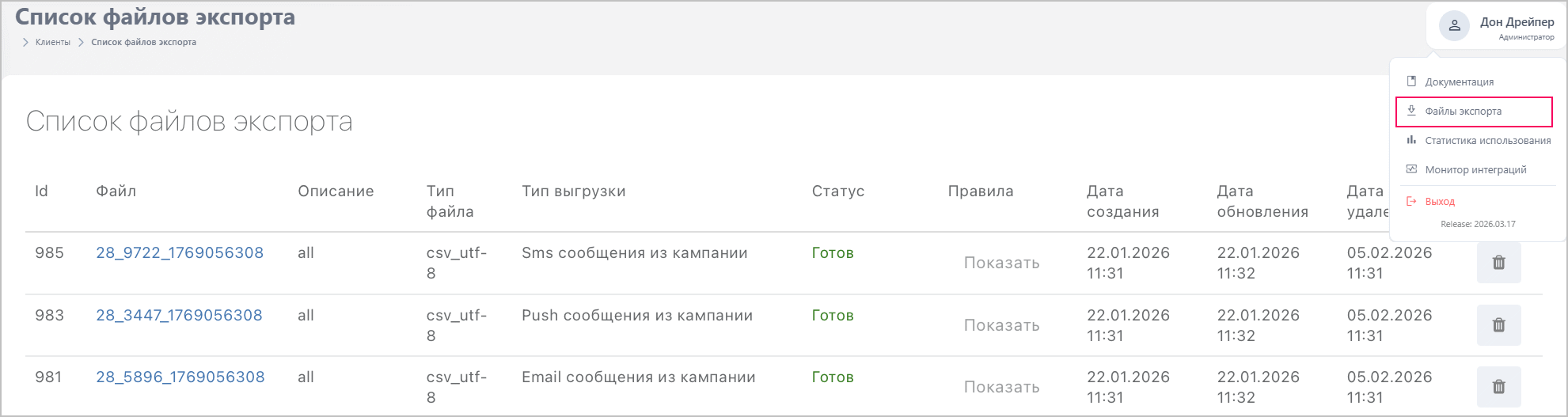Click Показать in Push сообщения row
The height and width of the screenshot is (417, 1568).
click(1001, 325)
